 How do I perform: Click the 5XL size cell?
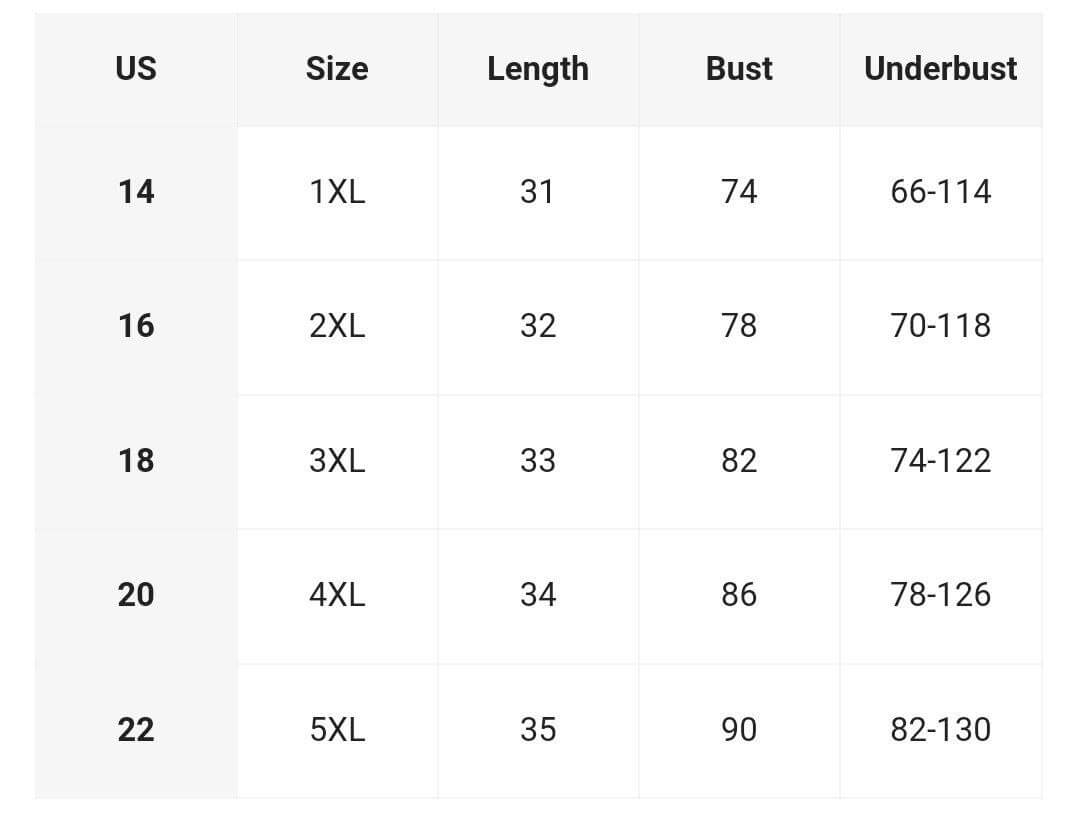337,729
